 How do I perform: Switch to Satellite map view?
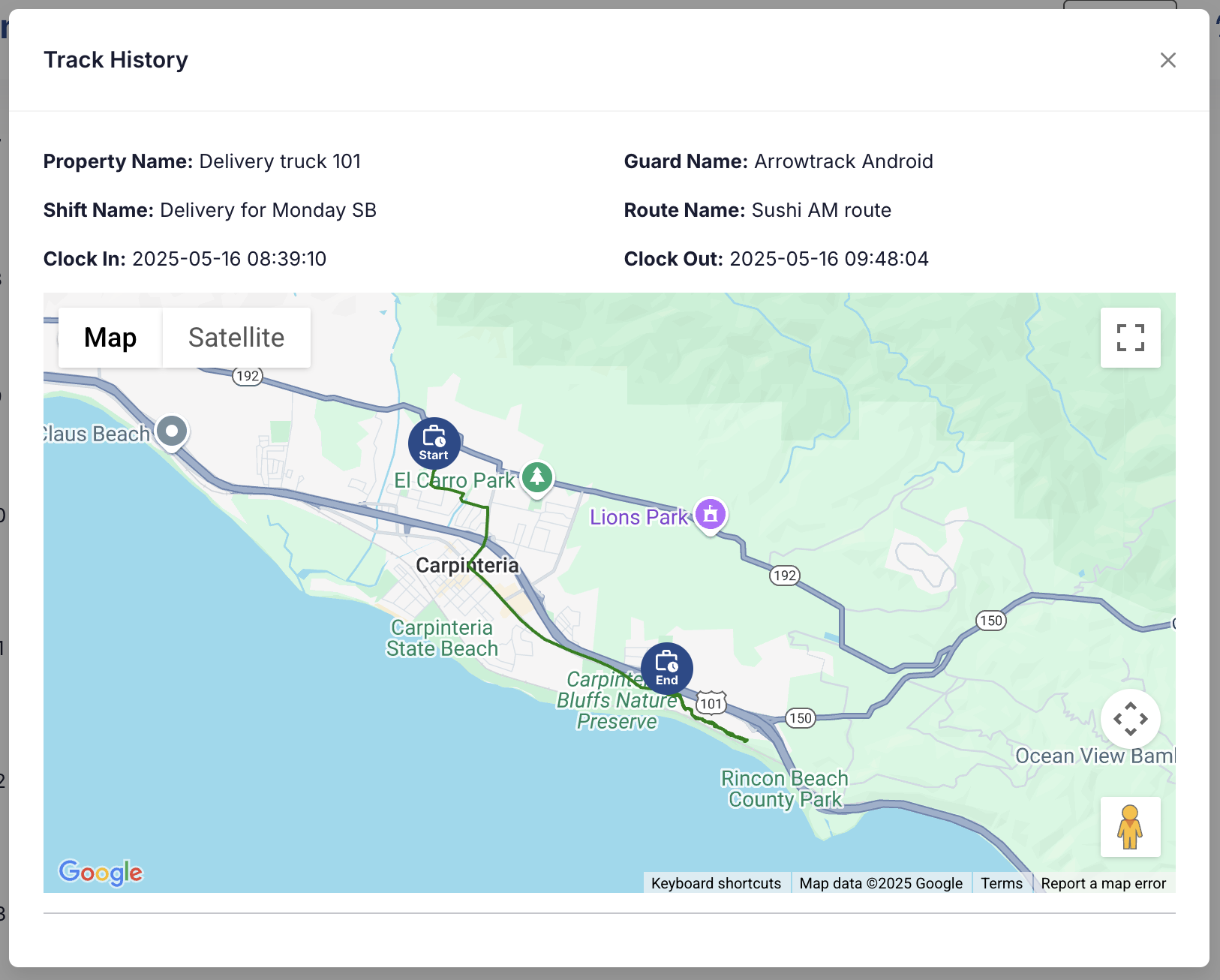(236, 338)
